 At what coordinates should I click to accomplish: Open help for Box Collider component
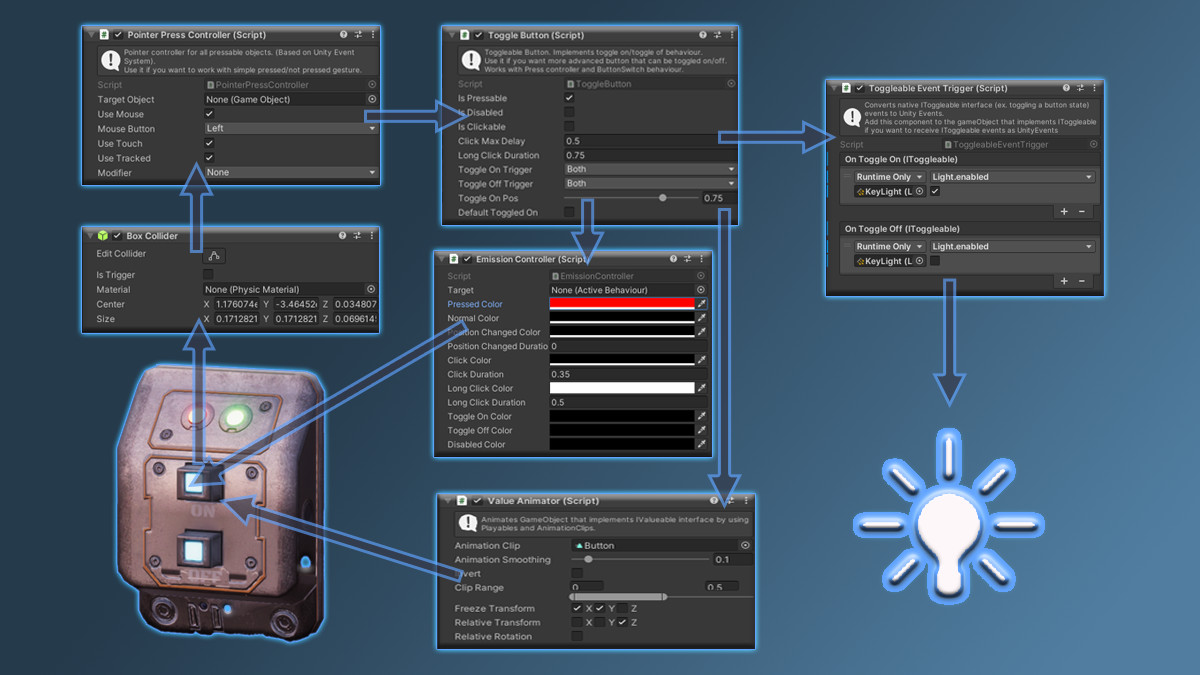click(x=343, y=236)
